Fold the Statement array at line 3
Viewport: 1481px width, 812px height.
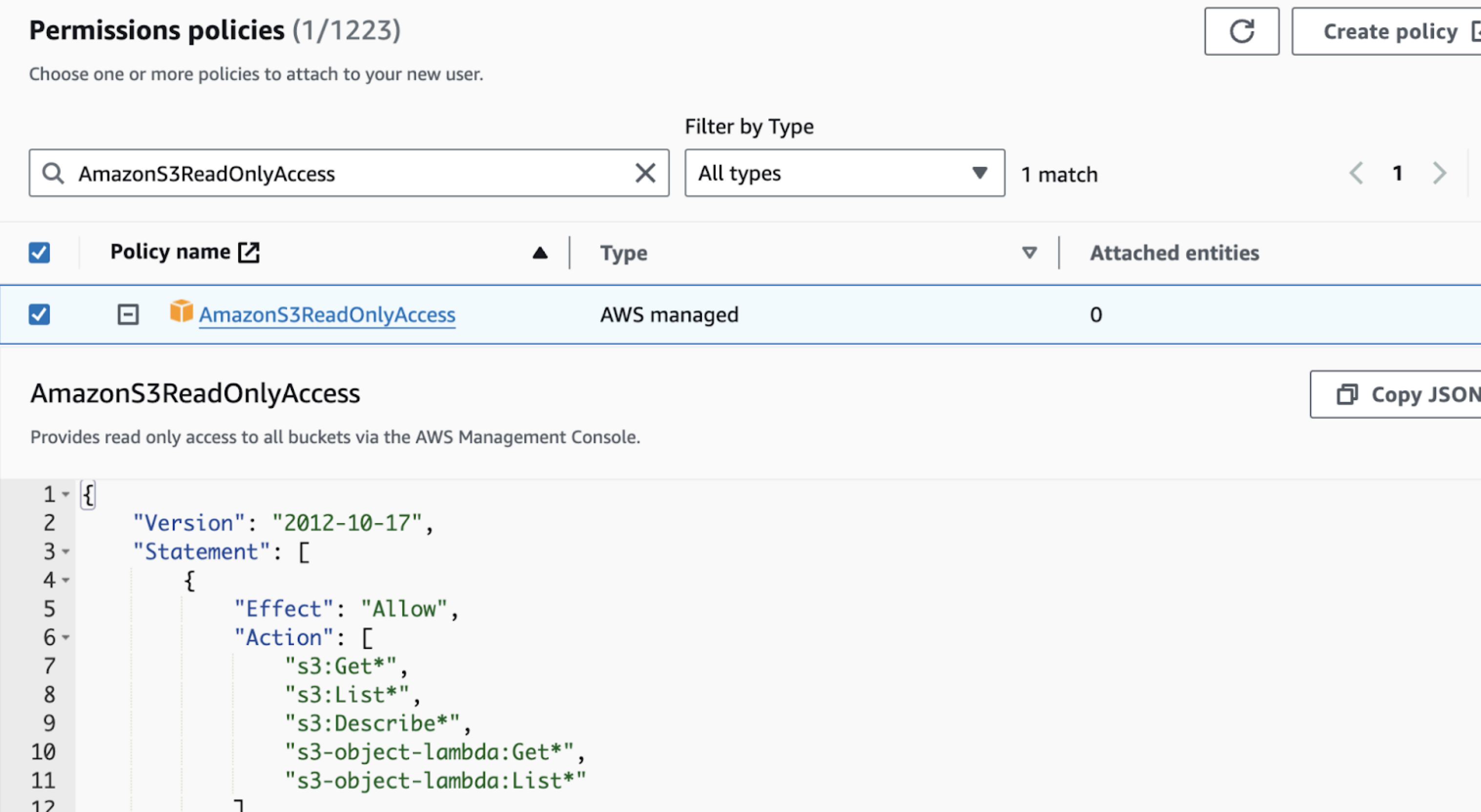pos(65,552)
